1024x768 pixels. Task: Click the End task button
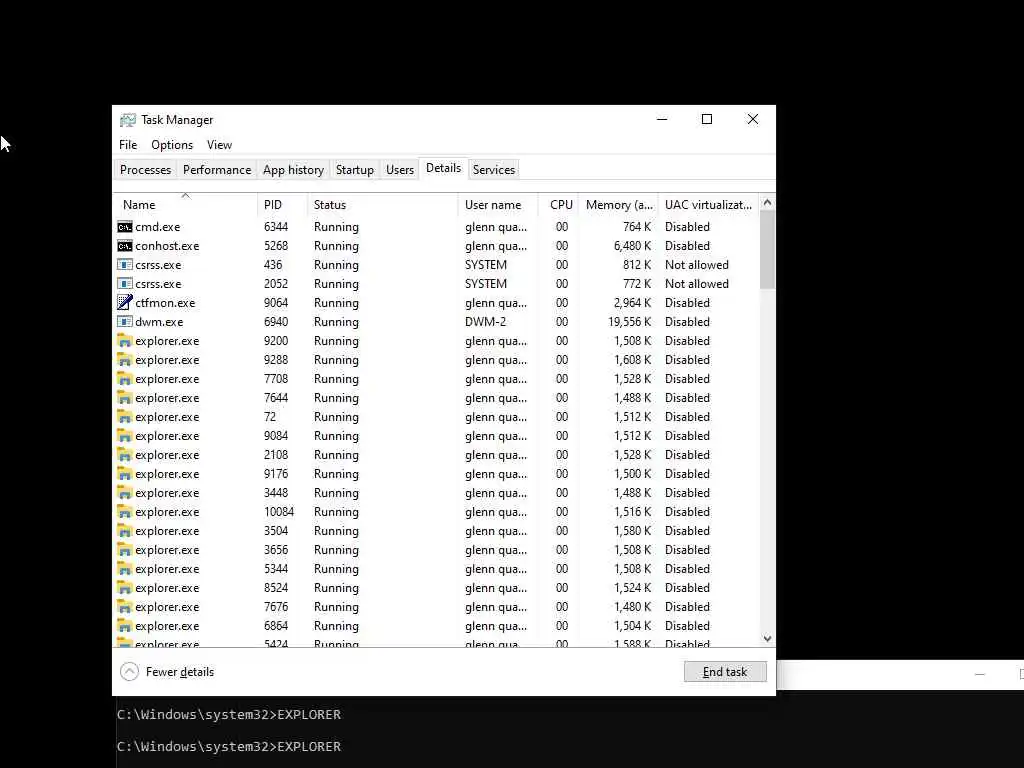[725, 671]
